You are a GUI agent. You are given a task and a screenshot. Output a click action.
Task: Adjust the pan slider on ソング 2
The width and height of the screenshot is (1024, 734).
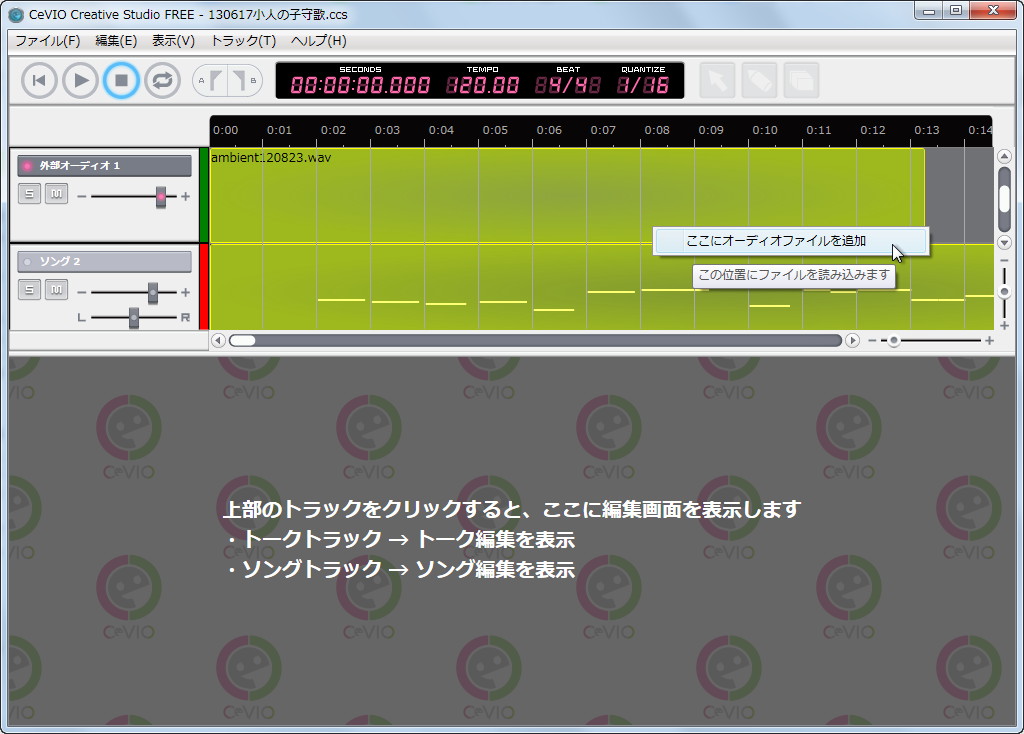click(133, 317)
